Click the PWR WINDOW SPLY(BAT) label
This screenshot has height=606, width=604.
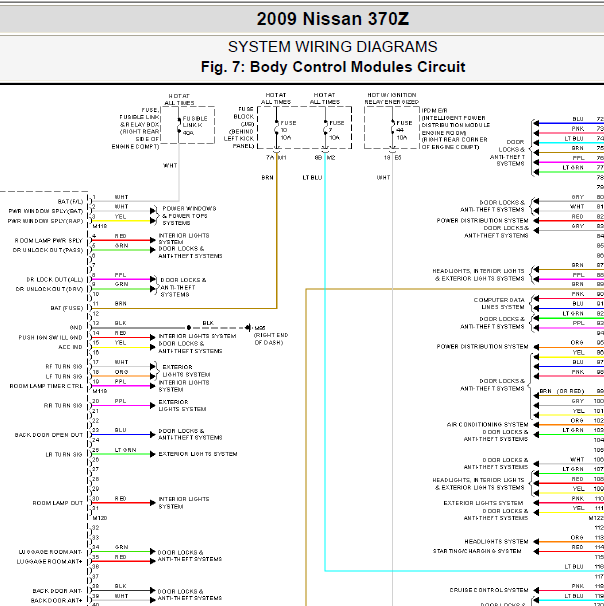tap(46, 211)
